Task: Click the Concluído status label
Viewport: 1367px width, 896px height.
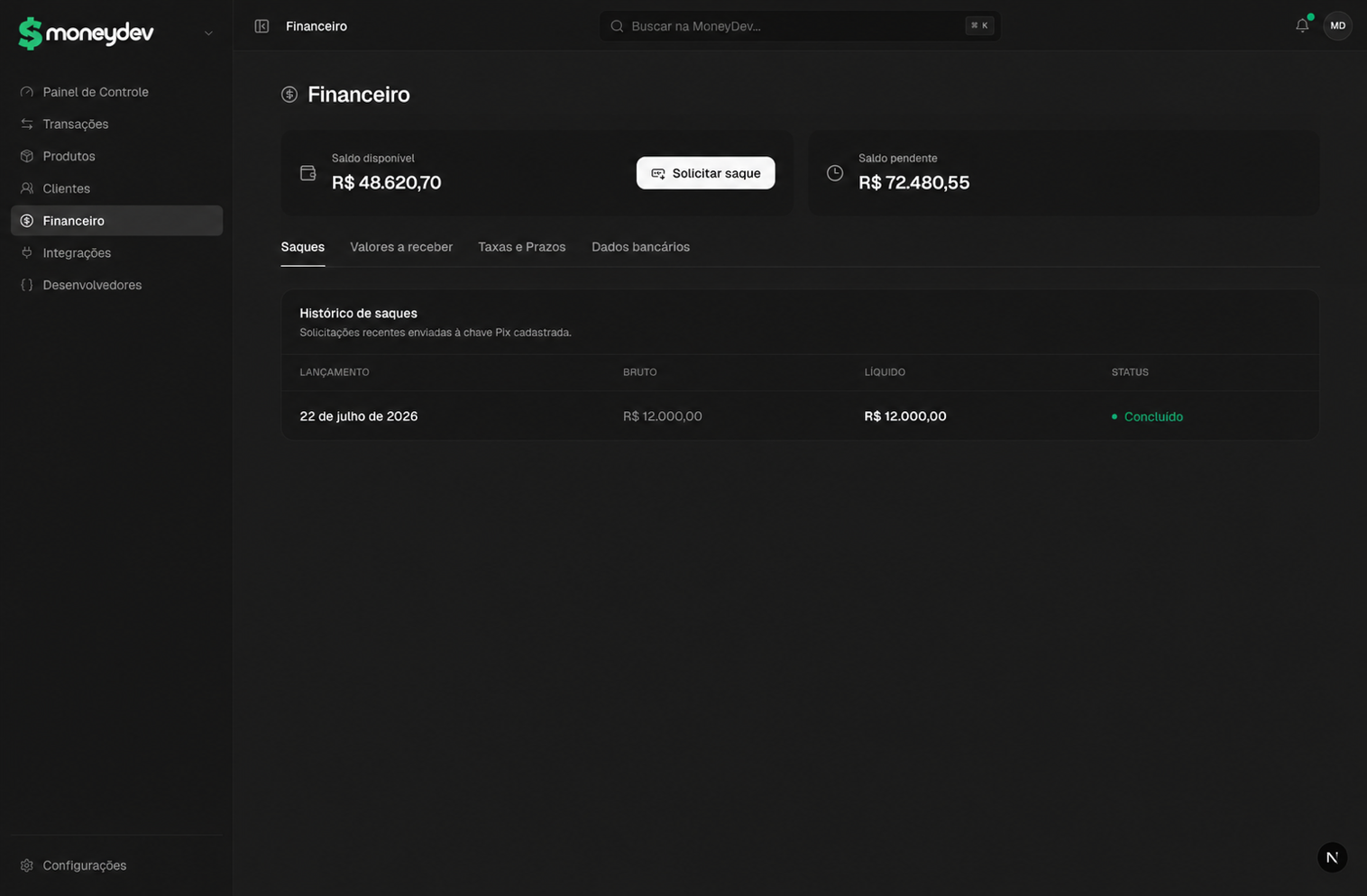Action: point(1153,416)
